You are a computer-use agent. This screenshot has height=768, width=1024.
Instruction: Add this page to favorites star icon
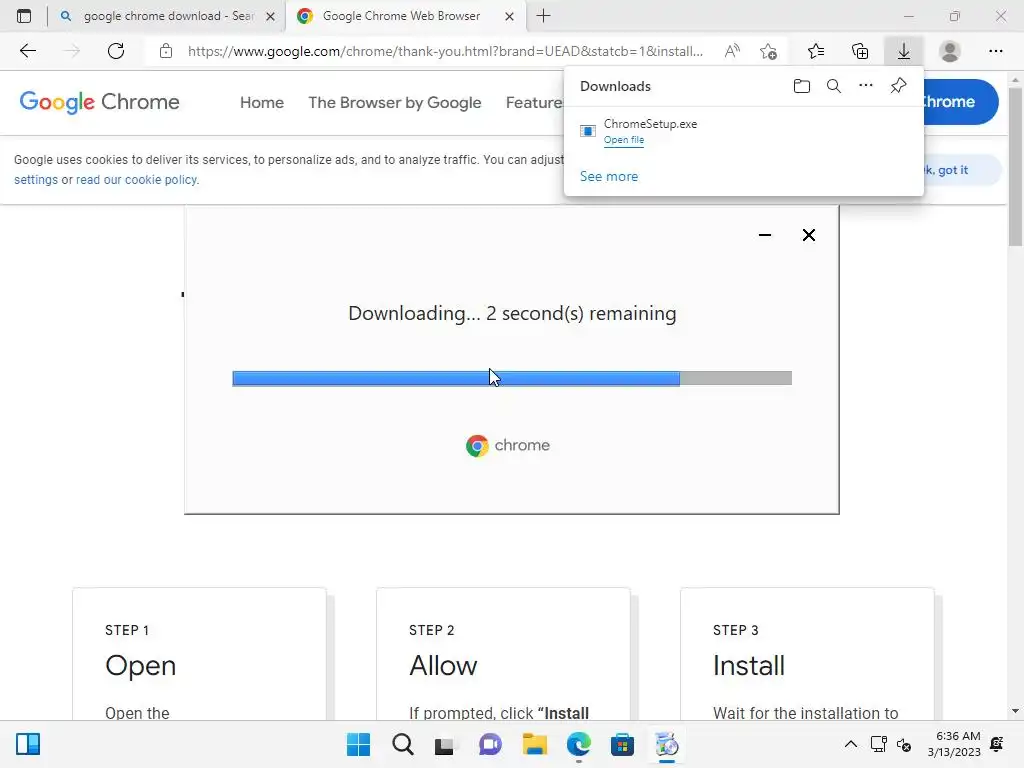pos(769,51)
